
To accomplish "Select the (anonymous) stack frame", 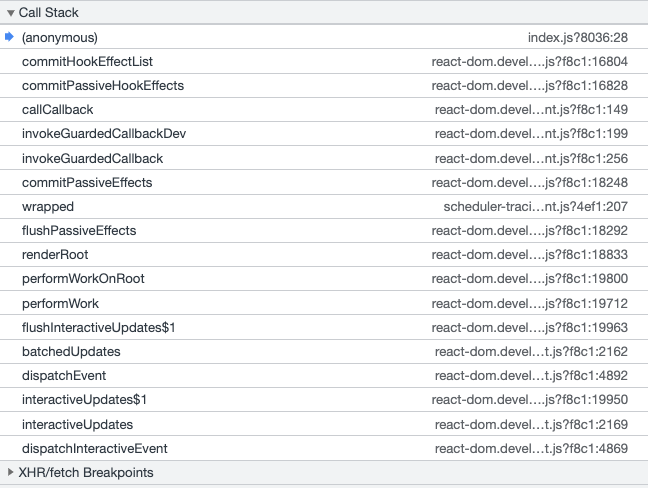I will pyautogui.click(x=60, y=37).
